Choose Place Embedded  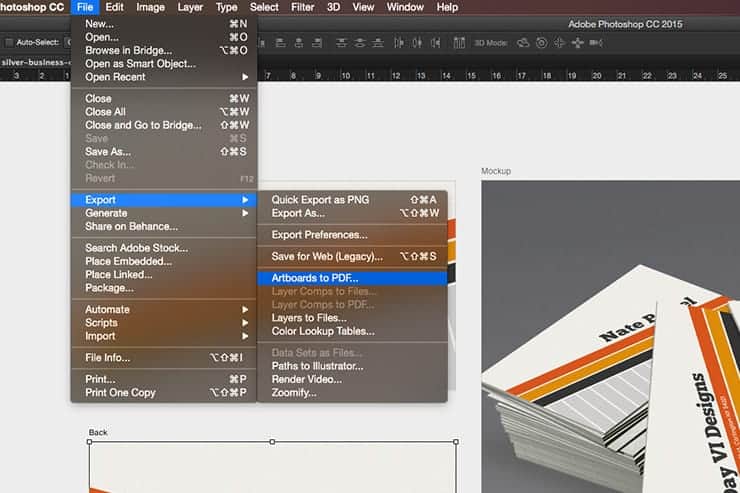point(163,261)
